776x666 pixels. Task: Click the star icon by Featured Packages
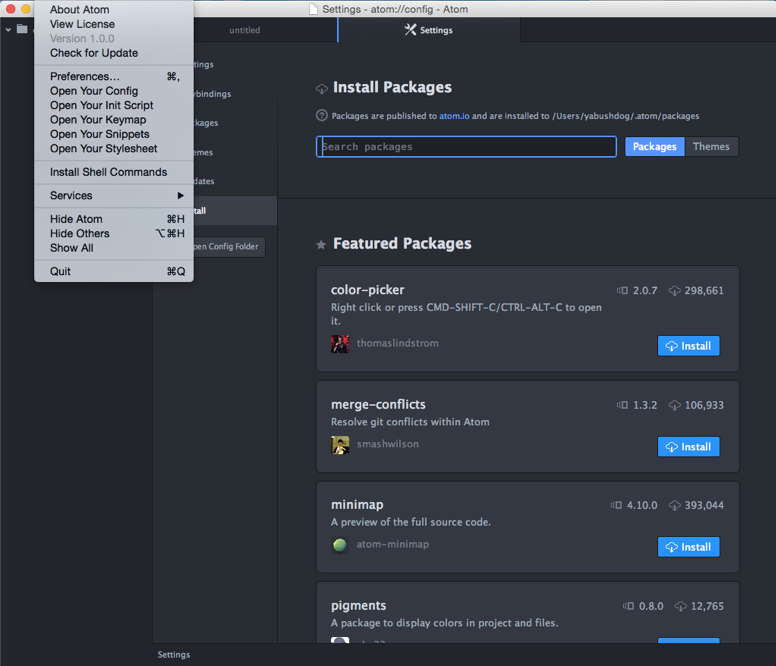pyautogui.click(x=321, y=244)
